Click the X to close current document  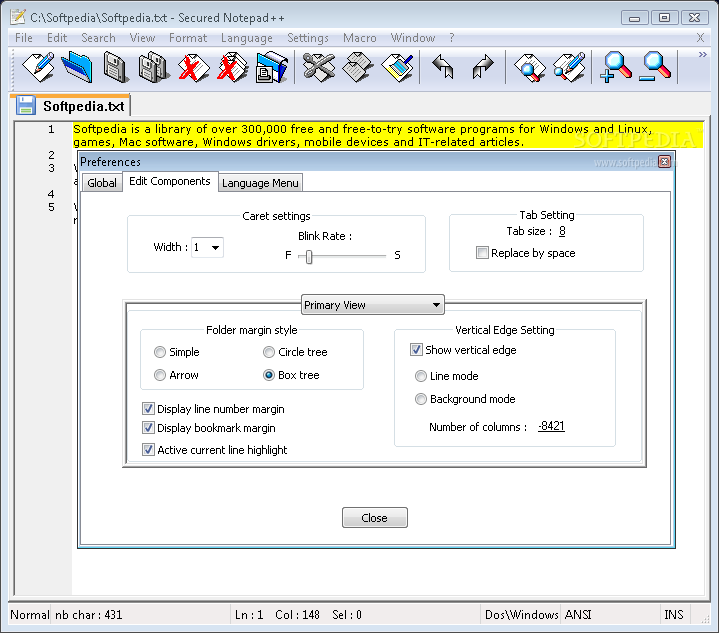700,38
